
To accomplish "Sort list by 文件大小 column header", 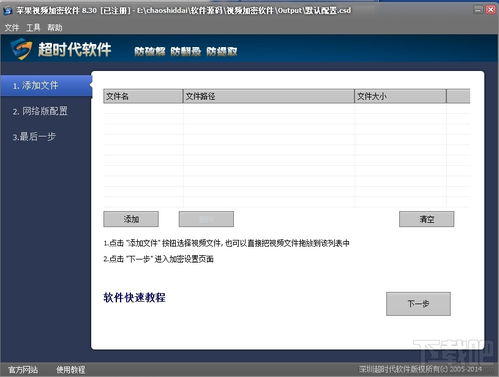I will click(x=400, y=96).
